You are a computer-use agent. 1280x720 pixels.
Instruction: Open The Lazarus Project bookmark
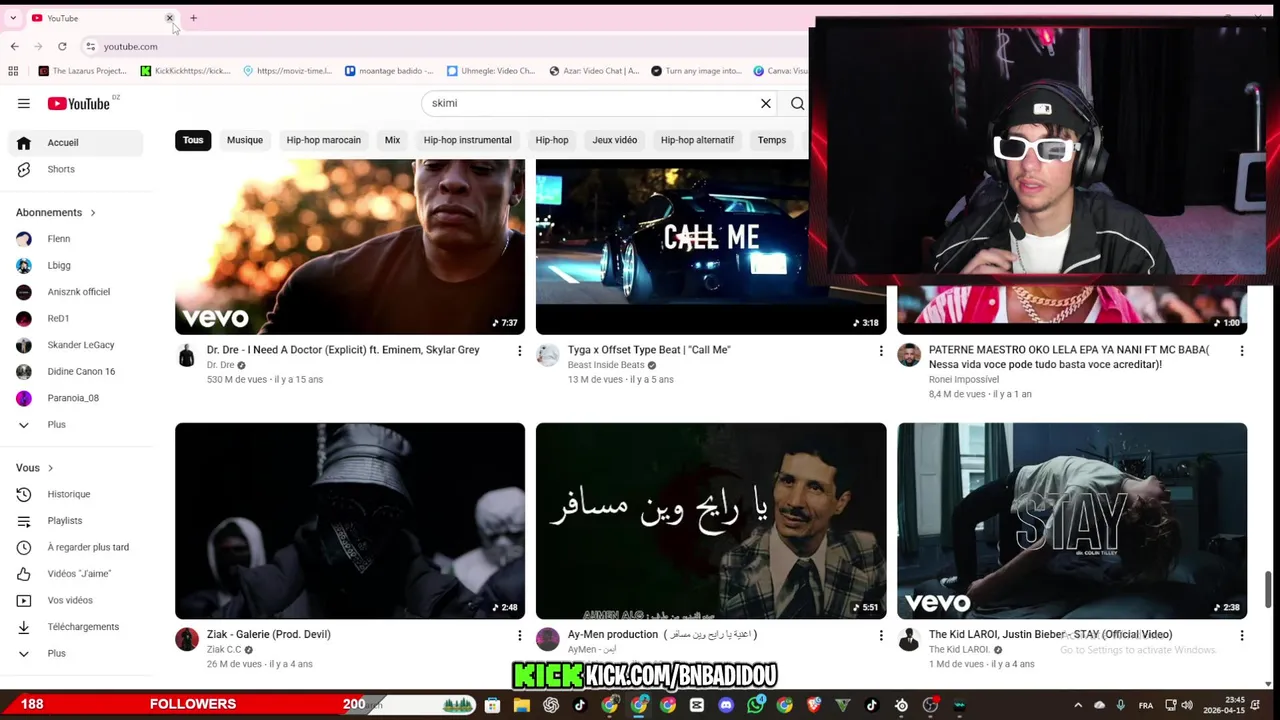(x=82, y=71)
